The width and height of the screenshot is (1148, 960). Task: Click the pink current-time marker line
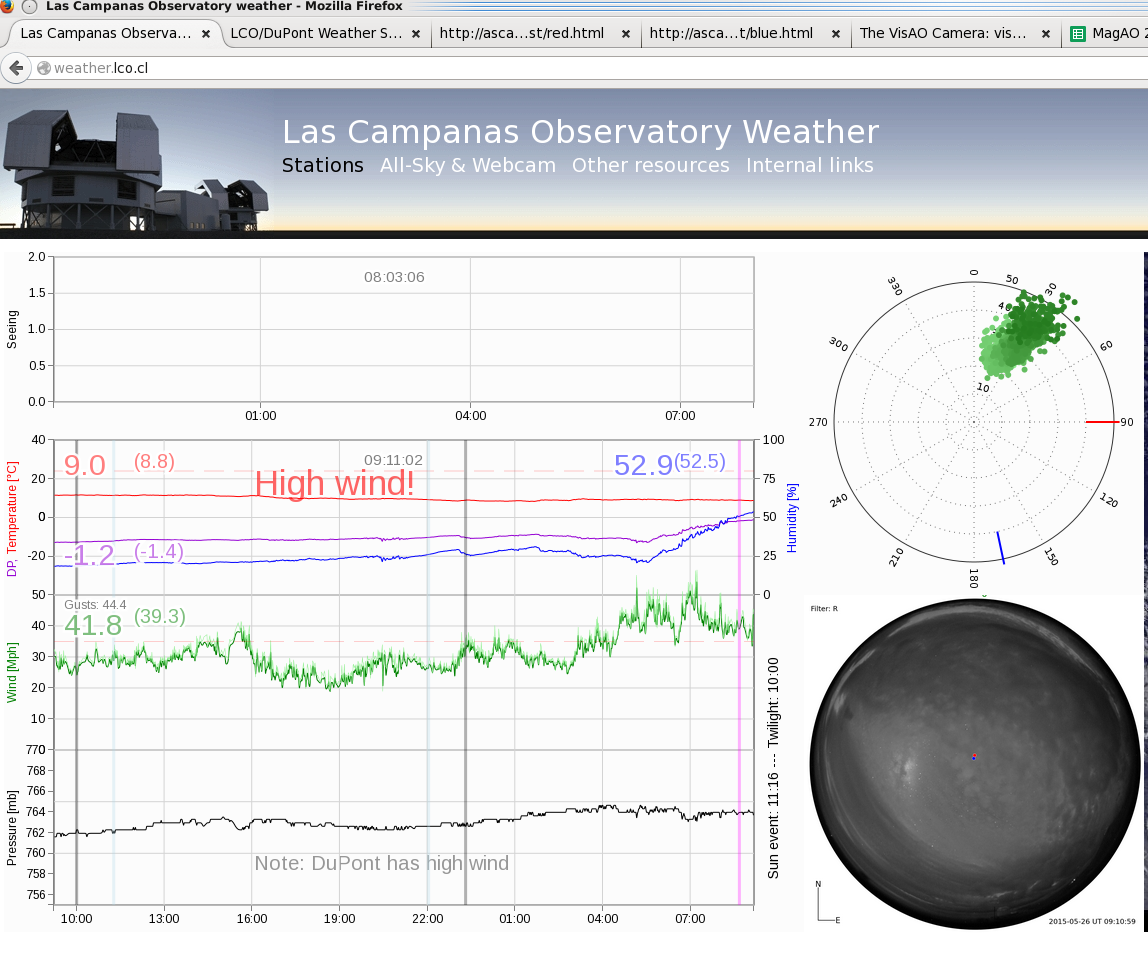pyautogui.click(x=739, y=672)
